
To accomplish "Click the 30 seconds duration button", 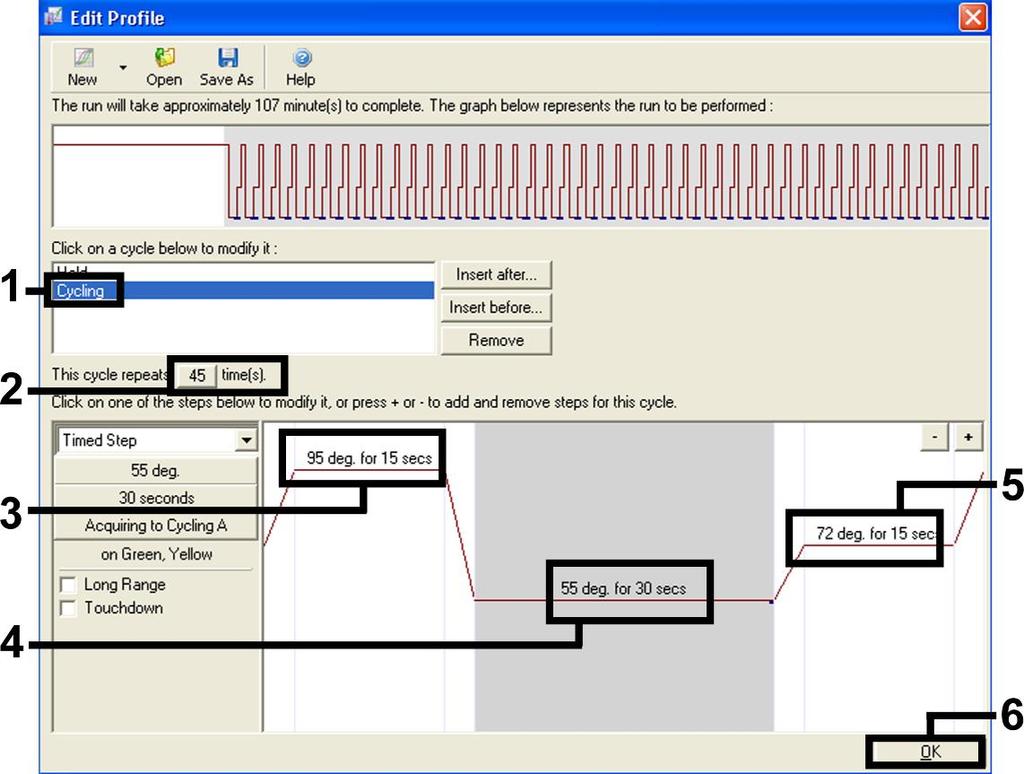I will point(155,498).
